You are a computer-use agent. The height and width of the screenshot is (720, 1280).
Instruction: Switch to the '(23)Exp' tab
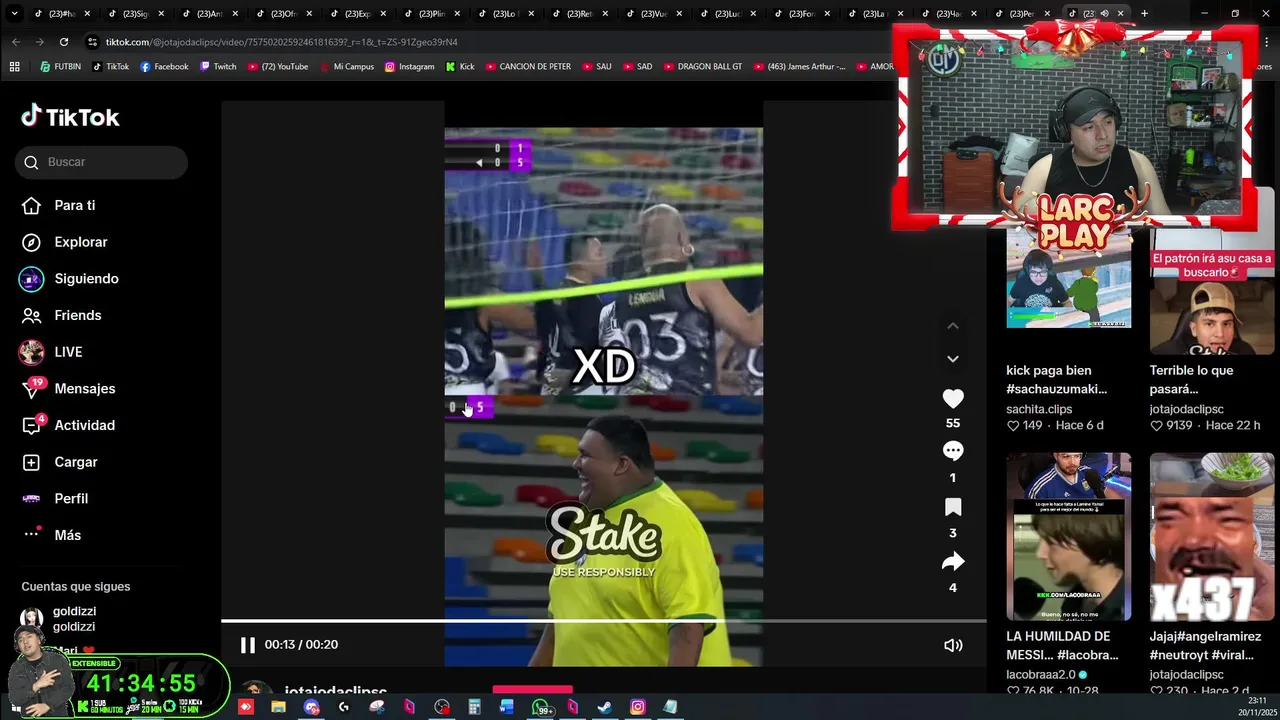[357, 14]
